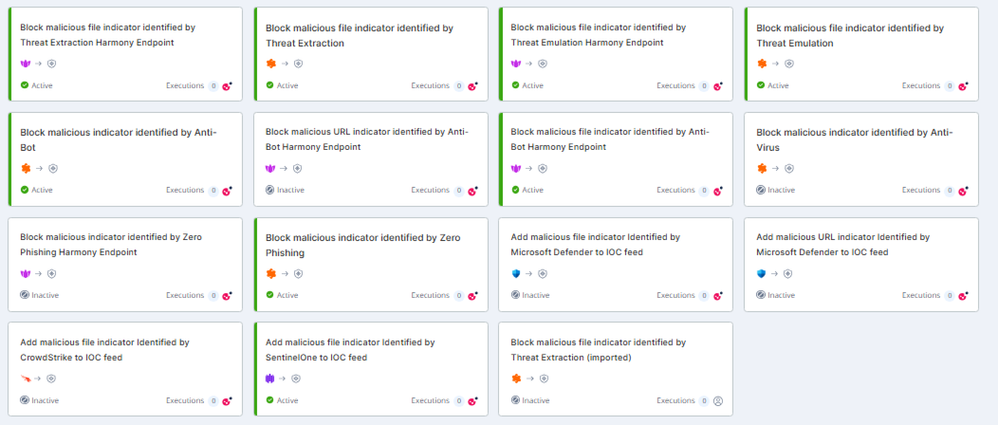Click the Microsoft Defender shield on the file indicator card
The image size is (998, 425).
tap(516, 273)
